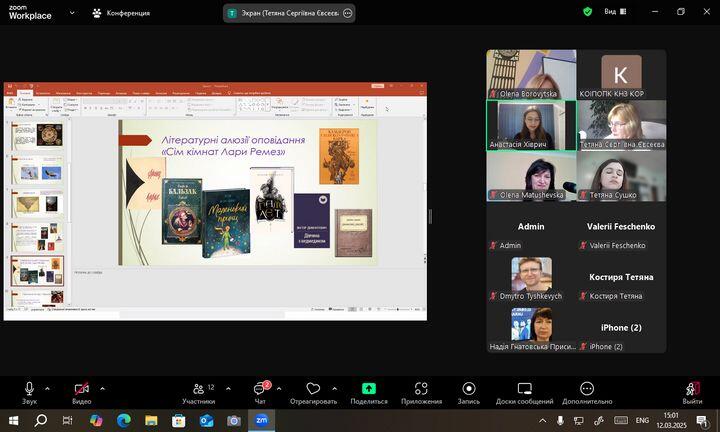Click the shared slide title text

(x=233, y=146)
